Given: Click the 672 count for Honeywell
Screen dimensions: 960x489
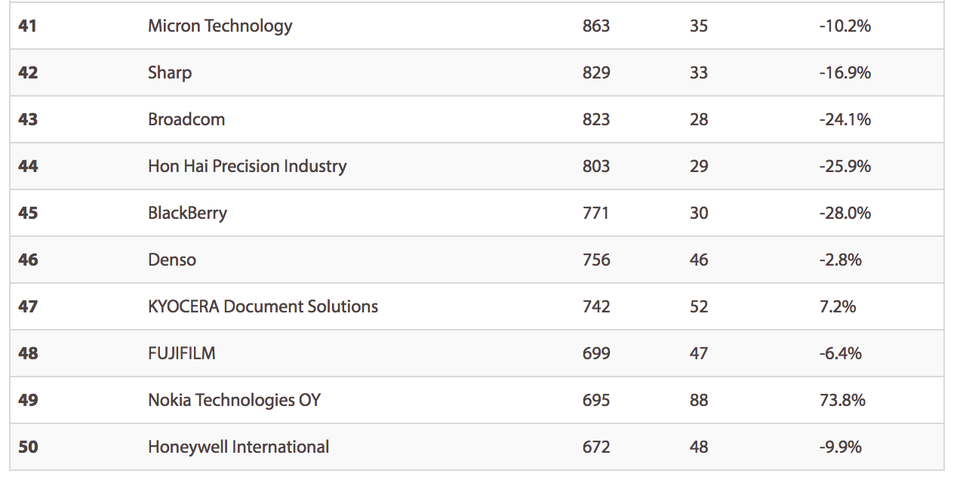Looking at the screenshot, I should click(x=596, y=447).
